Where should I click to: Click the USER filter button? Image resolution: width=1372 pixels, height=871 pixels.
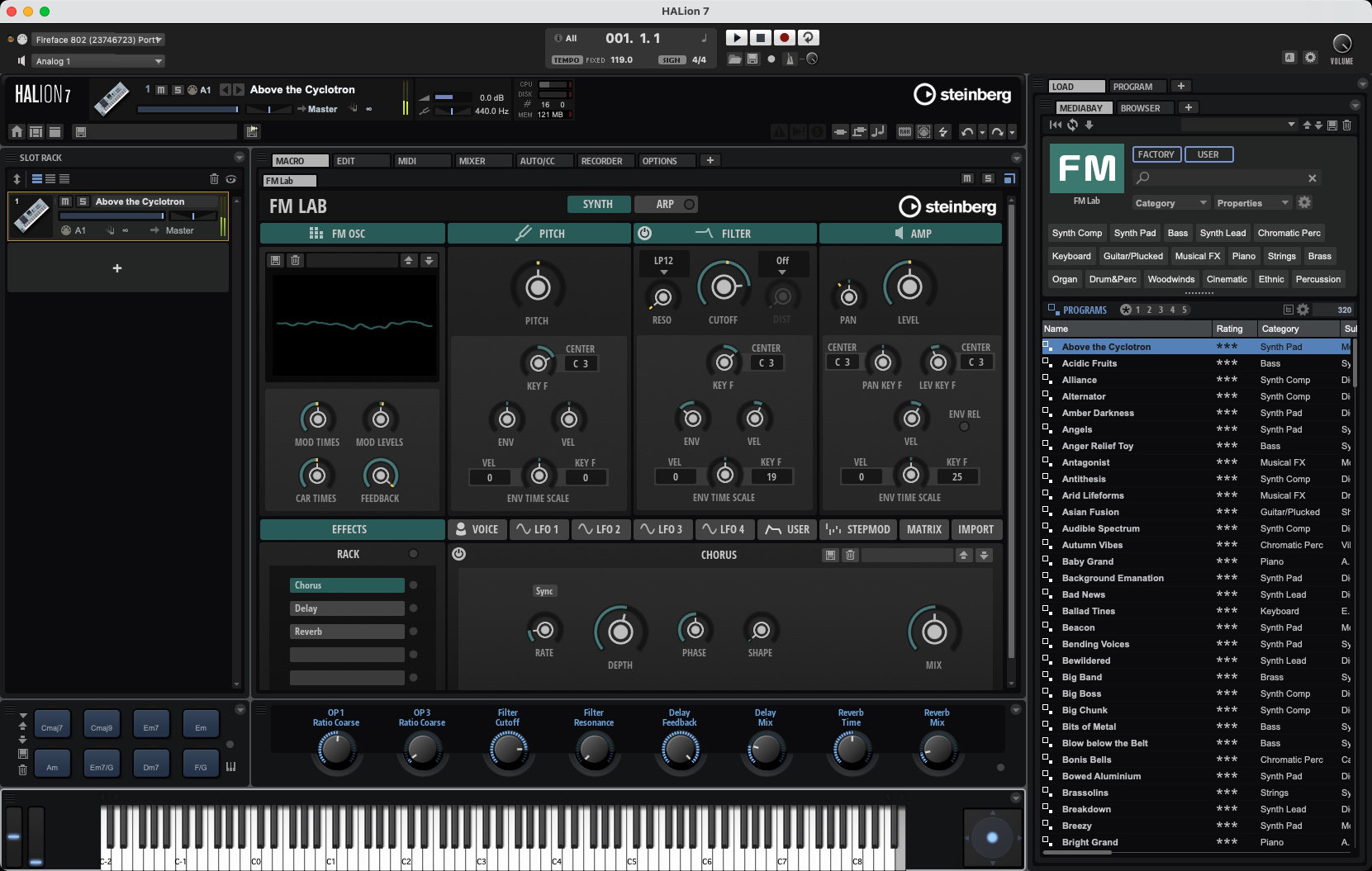[1208, 154]
